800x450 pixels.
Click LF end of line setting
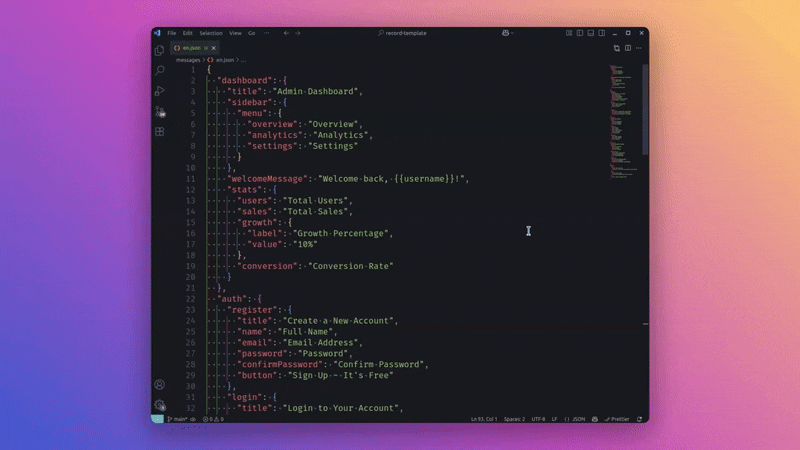554,419
